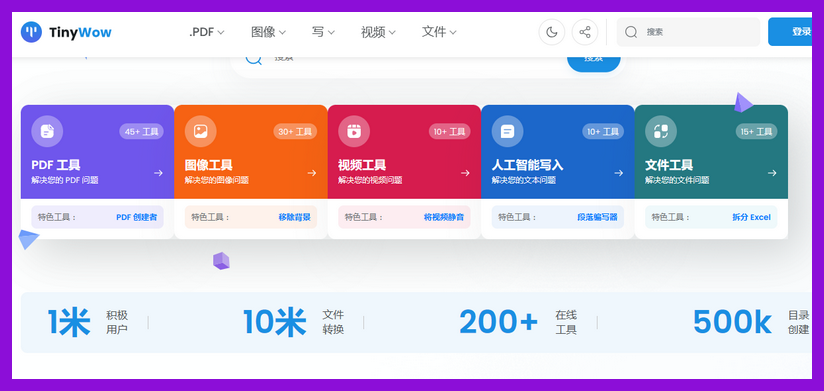Image resolution: width=824 pixels, height=391 pixels.
Task: Click text 解决您的文本问题
Action: [x=523, y=180]
